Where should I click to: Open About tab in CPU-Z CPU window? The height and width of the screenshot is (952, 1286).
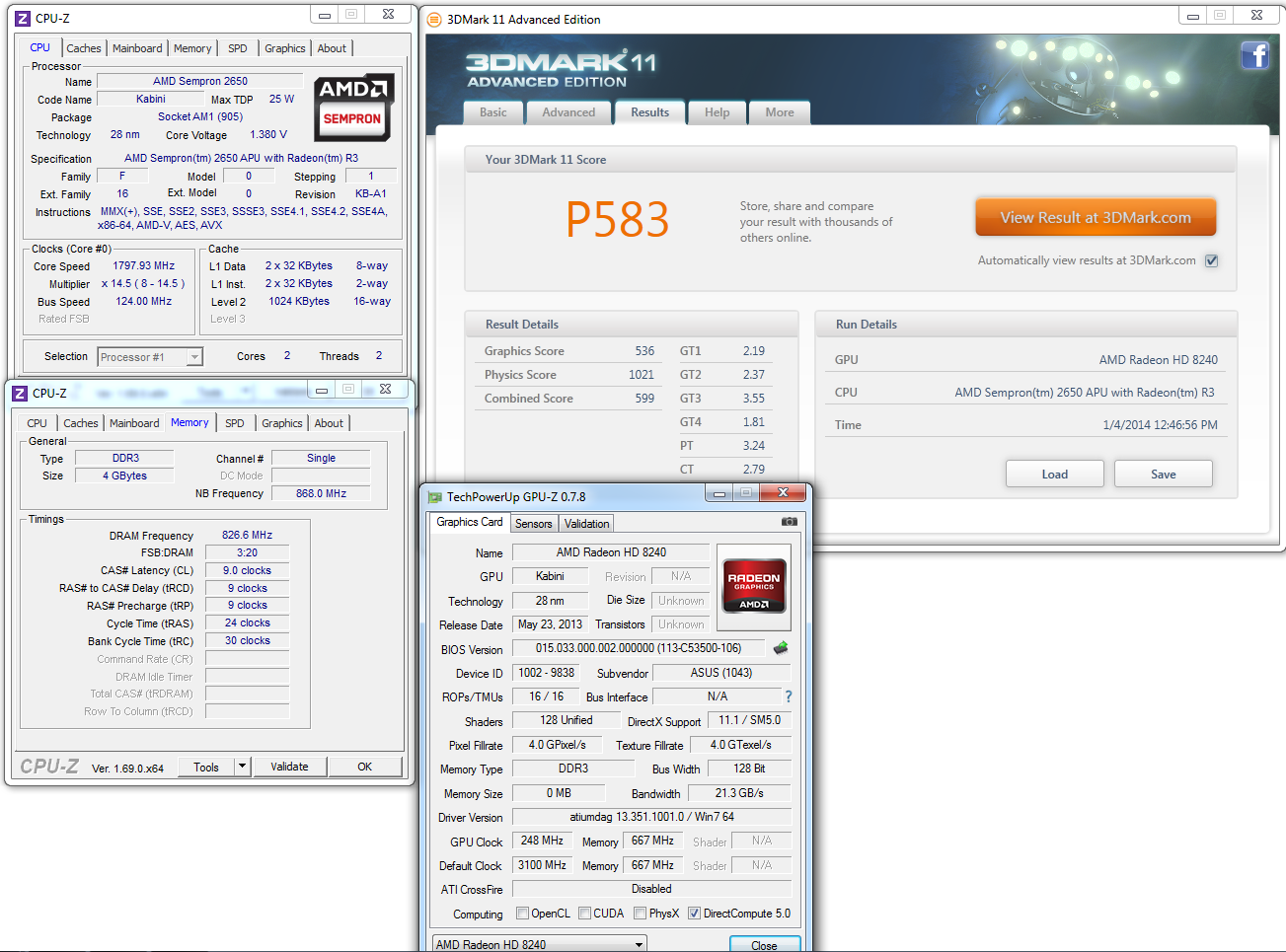[333, 48]
